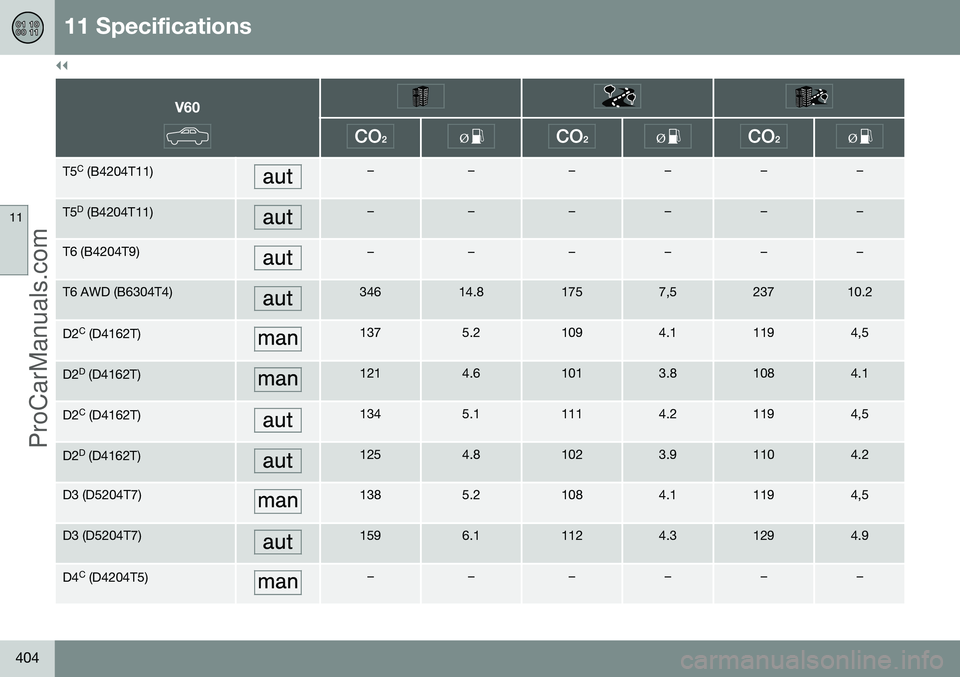Click the CO2 label under urban cycle

click(x=370, y=137)
